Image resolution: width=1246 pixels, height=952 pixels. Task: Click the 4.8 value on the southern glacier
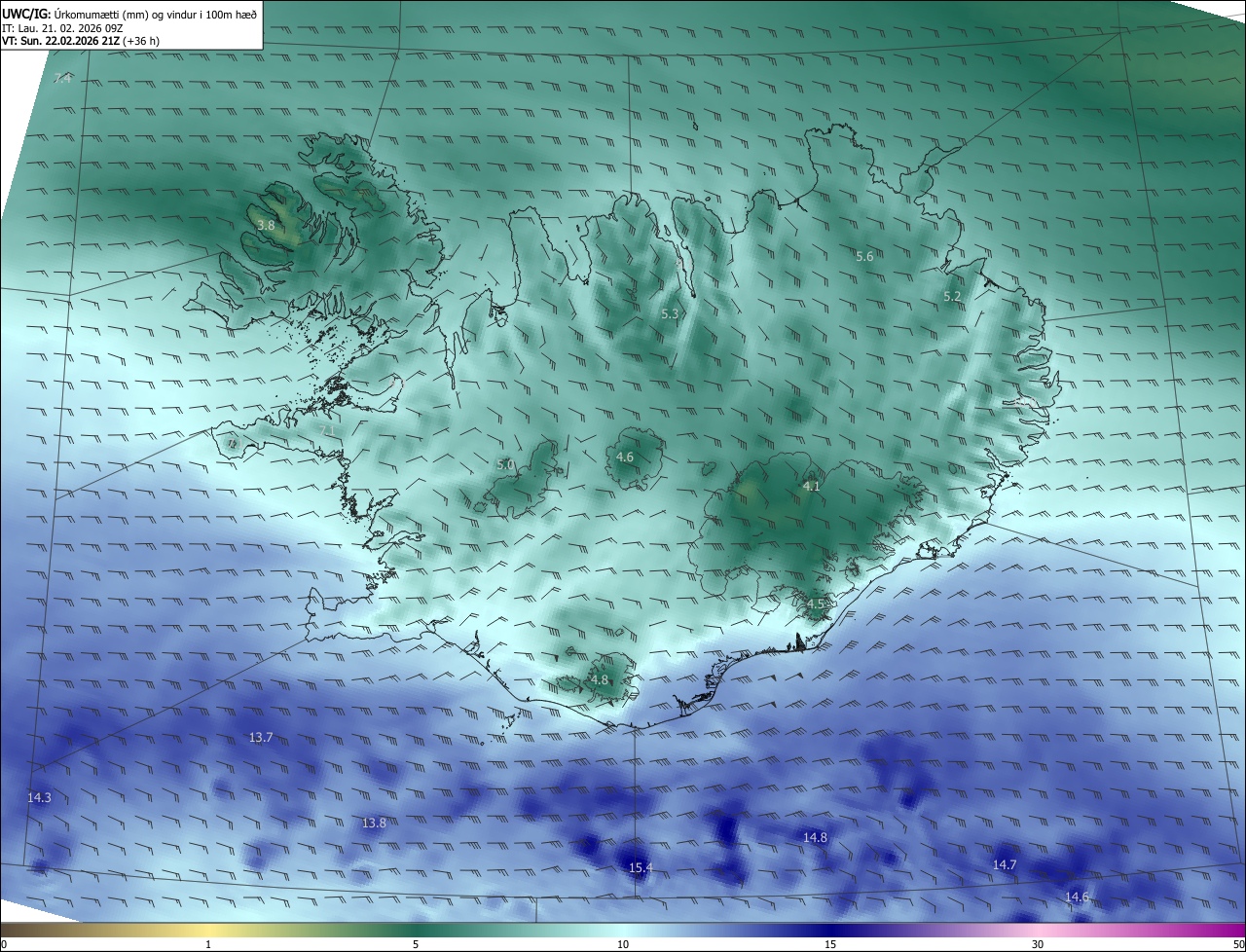pos(600,679)
